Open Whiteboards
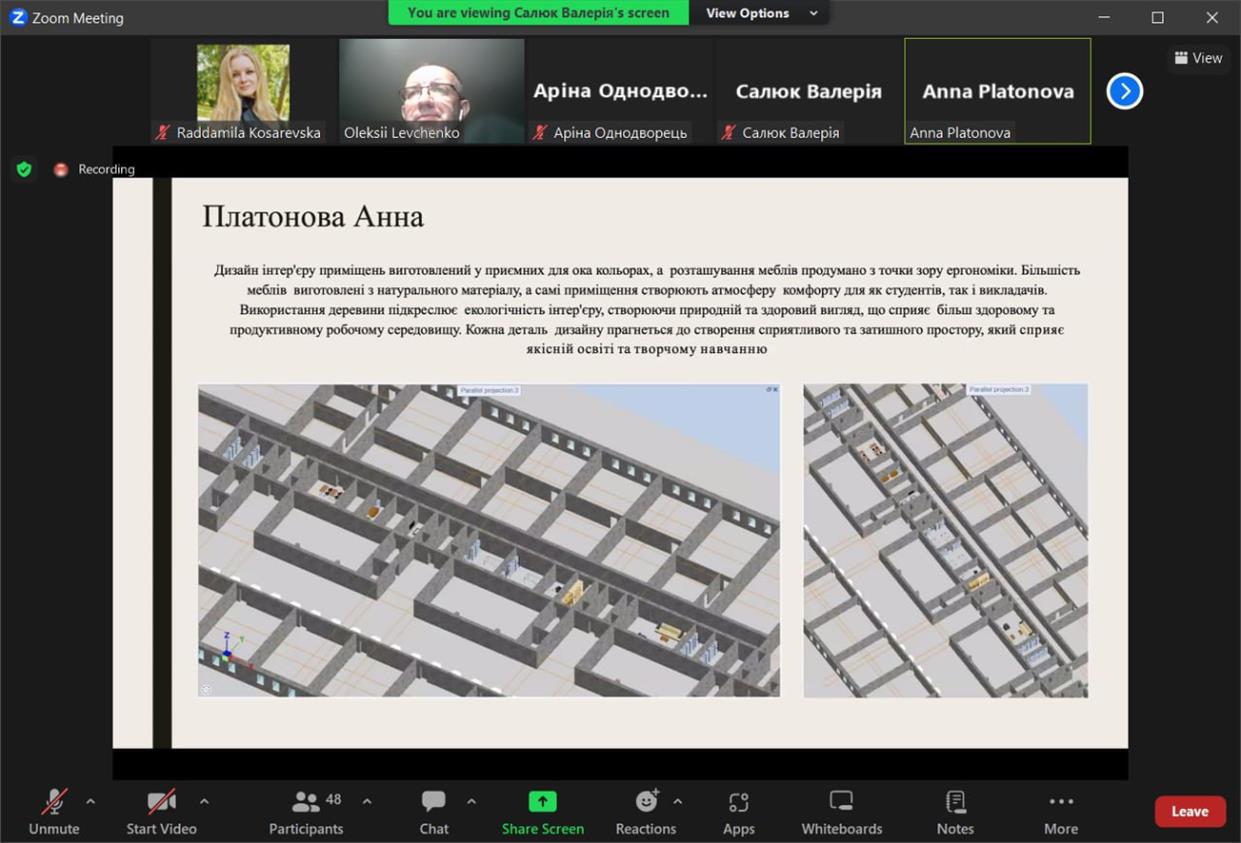Image resolution: width=1241 pixels, height=843 pixels. pyautogui.click(x=842, y=812)
